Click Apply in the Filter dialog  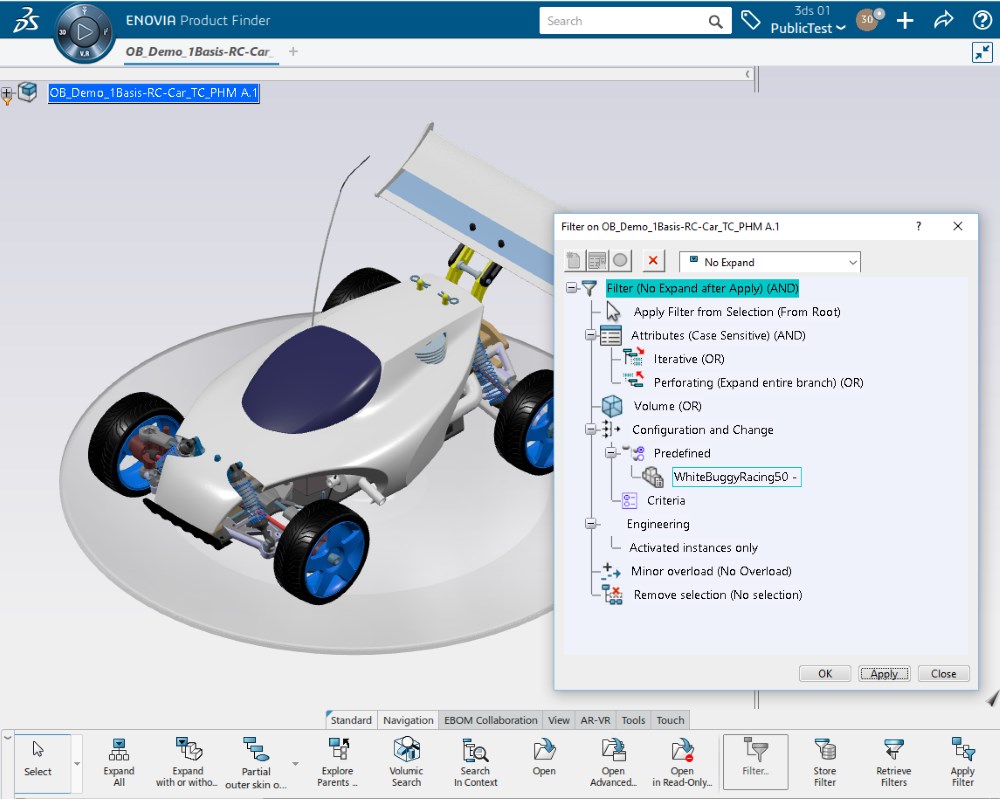(x=884, y=673)
